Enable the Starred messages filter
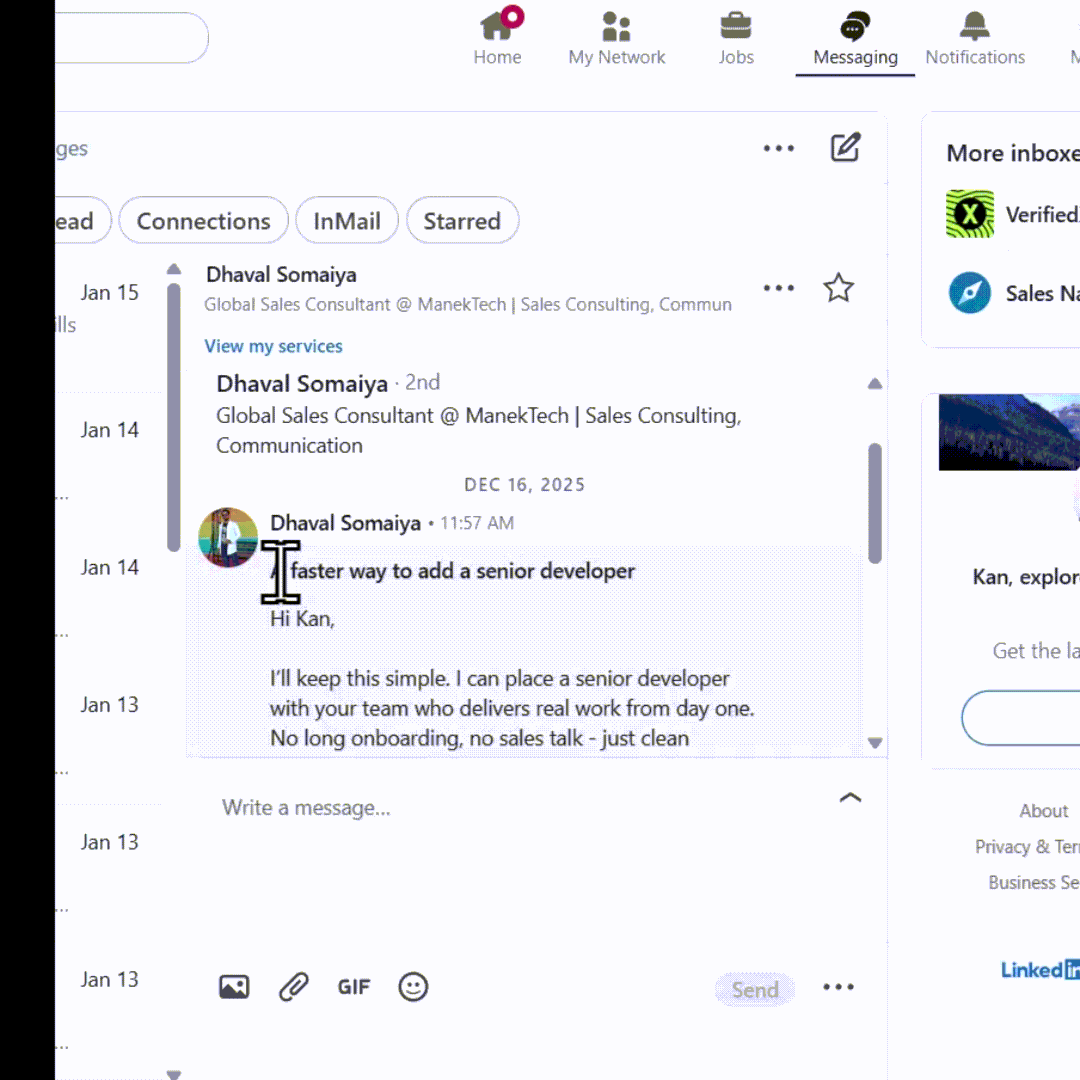The image size is (1080, 1080). pyautogui.click(x=462, y=220)
